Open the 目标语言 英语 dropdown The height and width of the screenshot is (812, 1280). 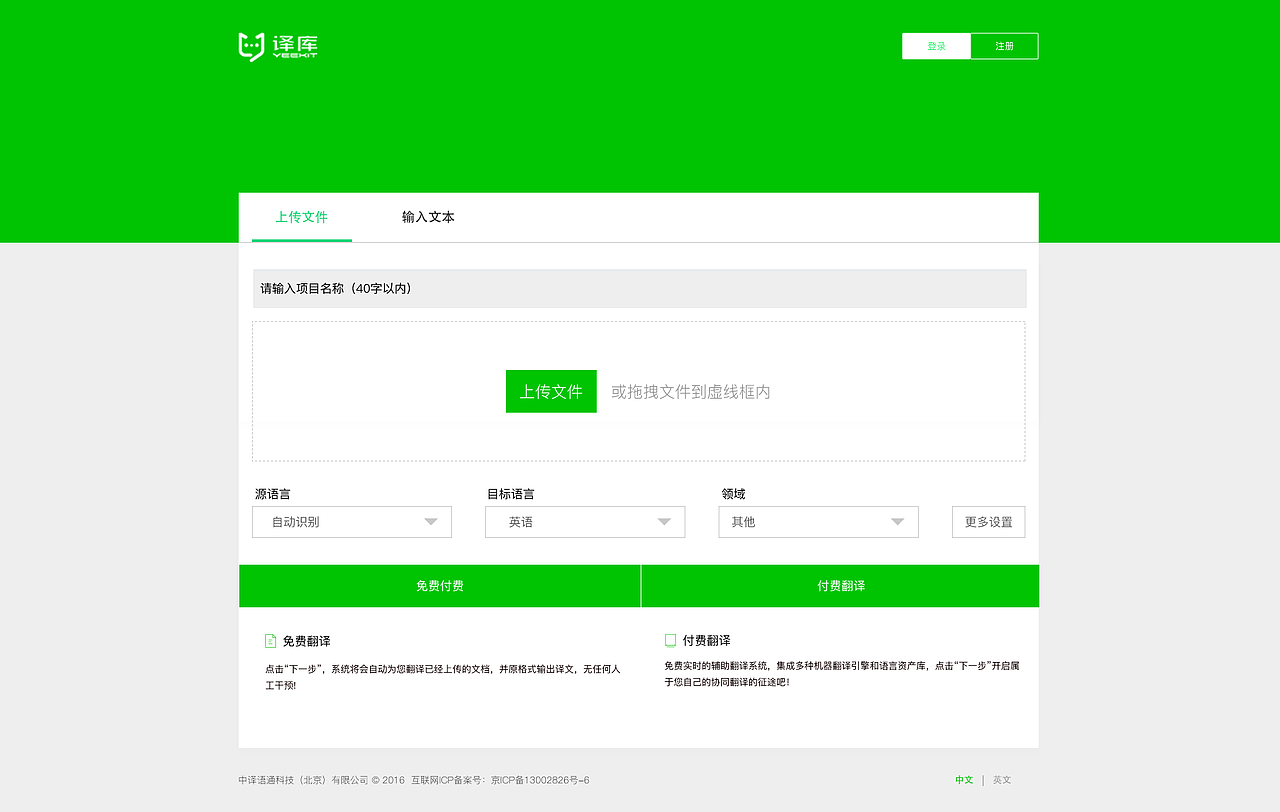(585, 522)
